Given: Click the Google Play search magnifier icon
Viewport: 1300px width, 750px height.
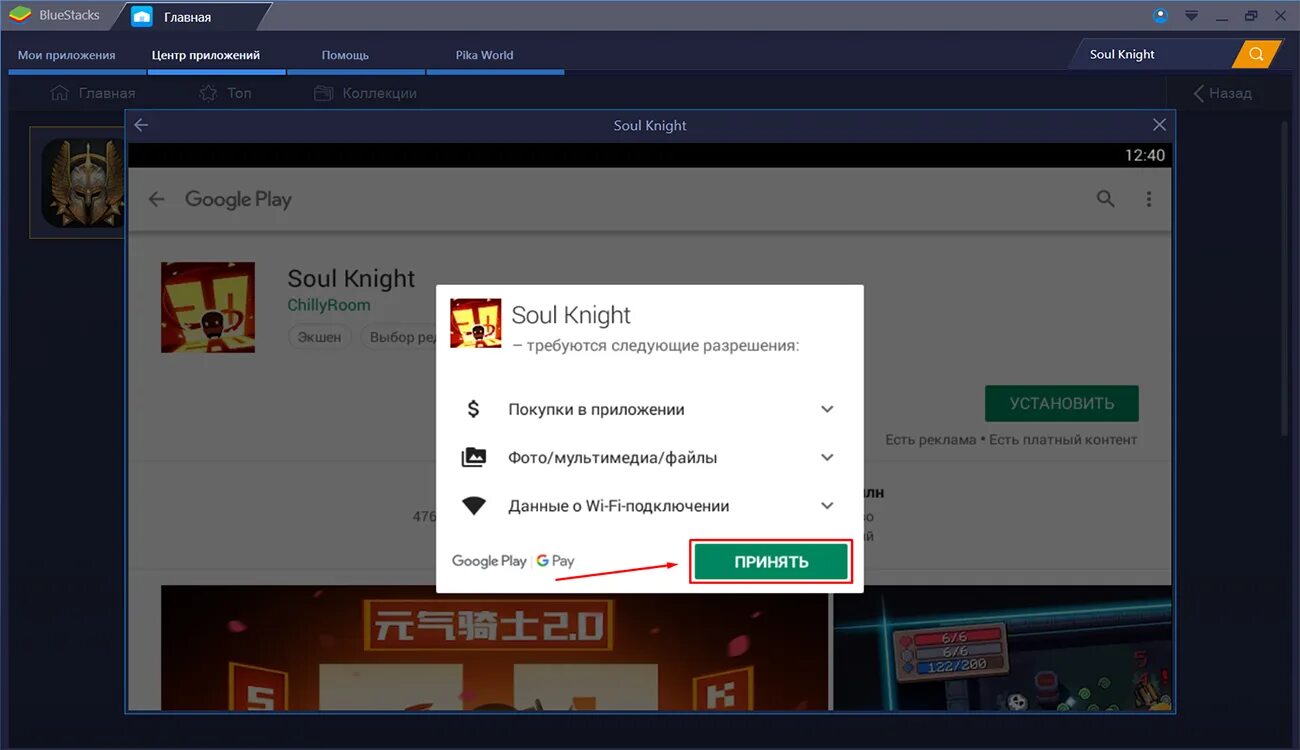Looking at the screenshot, I should [x=1105, y=199].
